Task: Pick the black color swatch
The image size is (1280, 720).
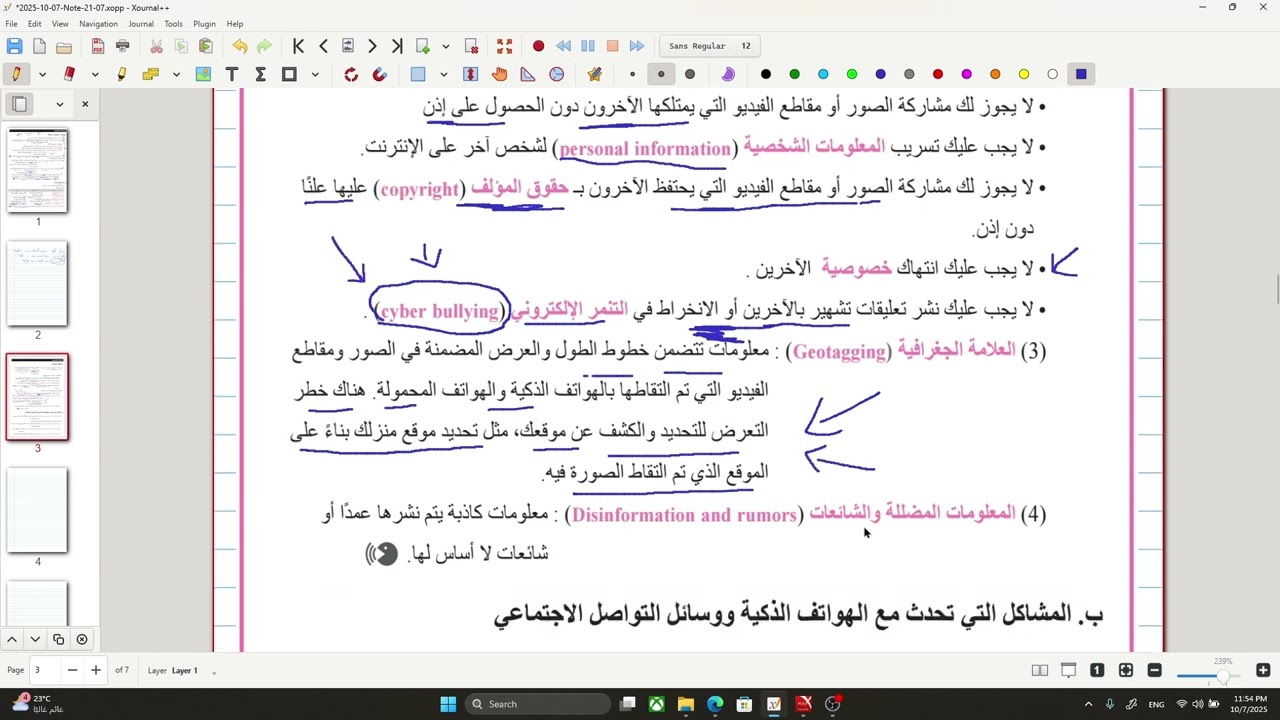Action: point(766,74)
